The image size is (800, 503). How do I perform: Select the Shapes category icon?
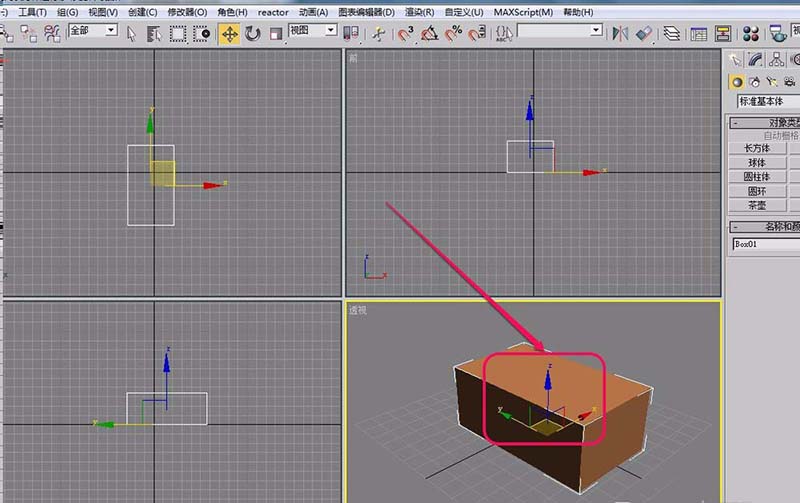click(x=755, y=82)
